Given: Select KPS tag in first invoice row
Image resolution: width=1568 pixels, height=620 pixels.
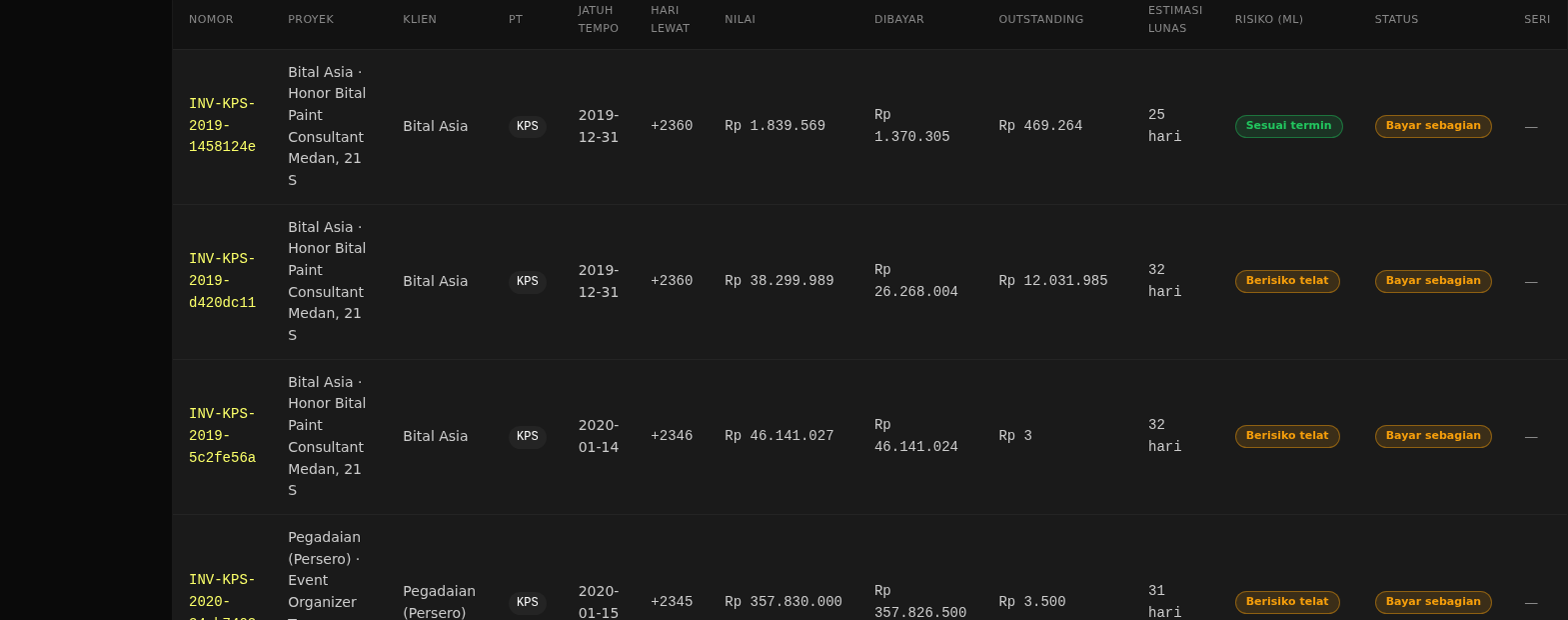Looking at the screenshot, I should (528, 126).
